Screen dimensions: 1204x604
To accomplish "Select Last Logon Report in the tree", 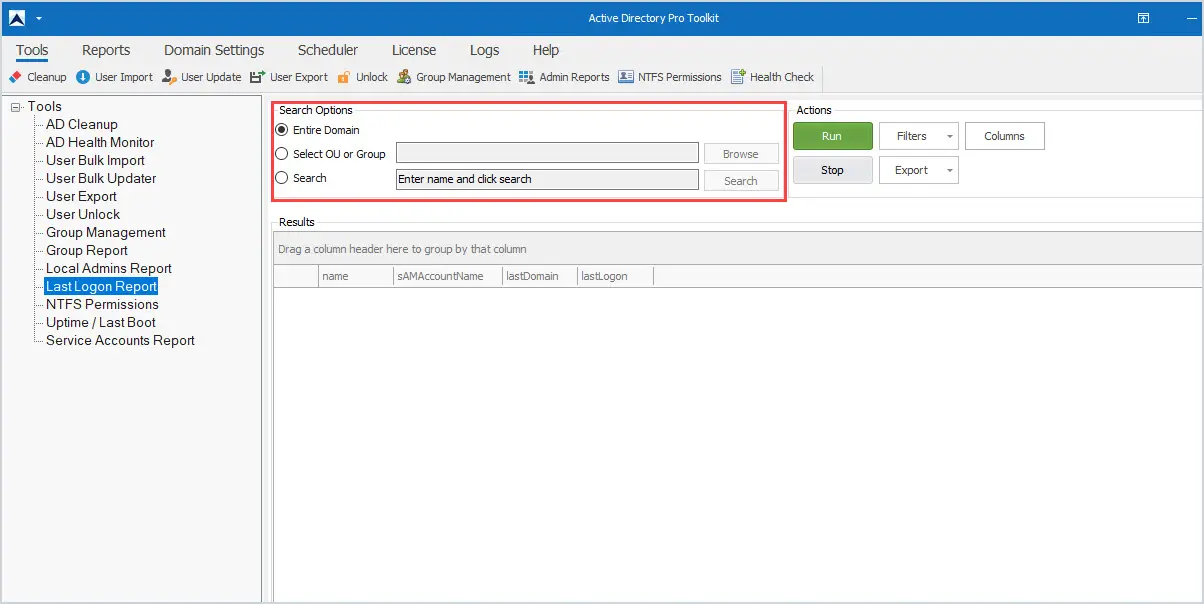I will click(102, 286).
